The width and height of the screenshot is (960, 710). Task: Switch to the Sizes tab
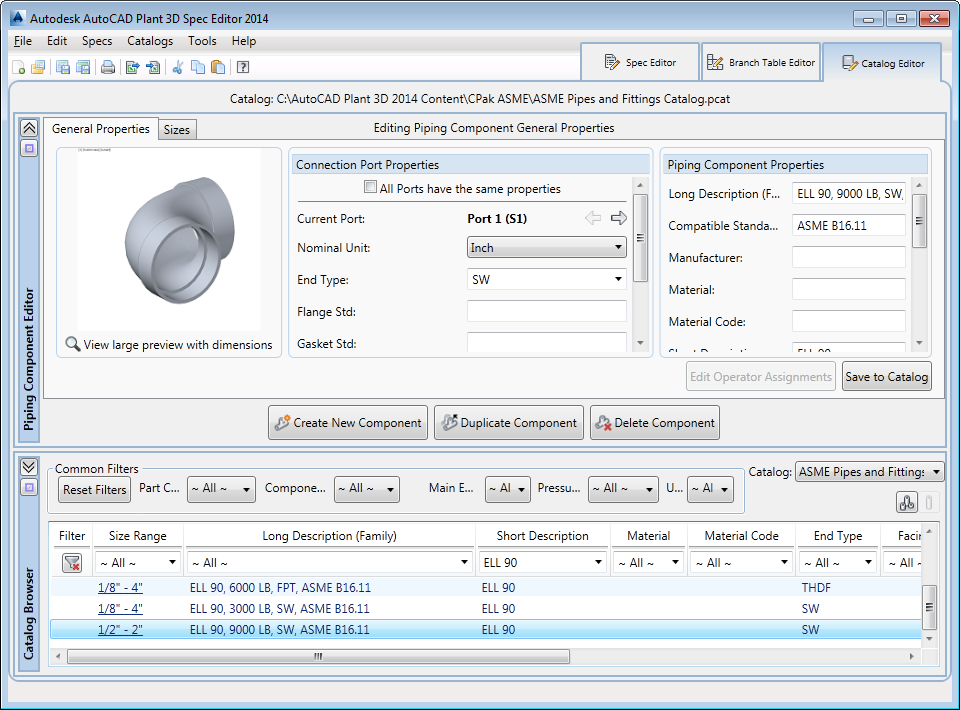pyautogui.click(x=177, y=130)
